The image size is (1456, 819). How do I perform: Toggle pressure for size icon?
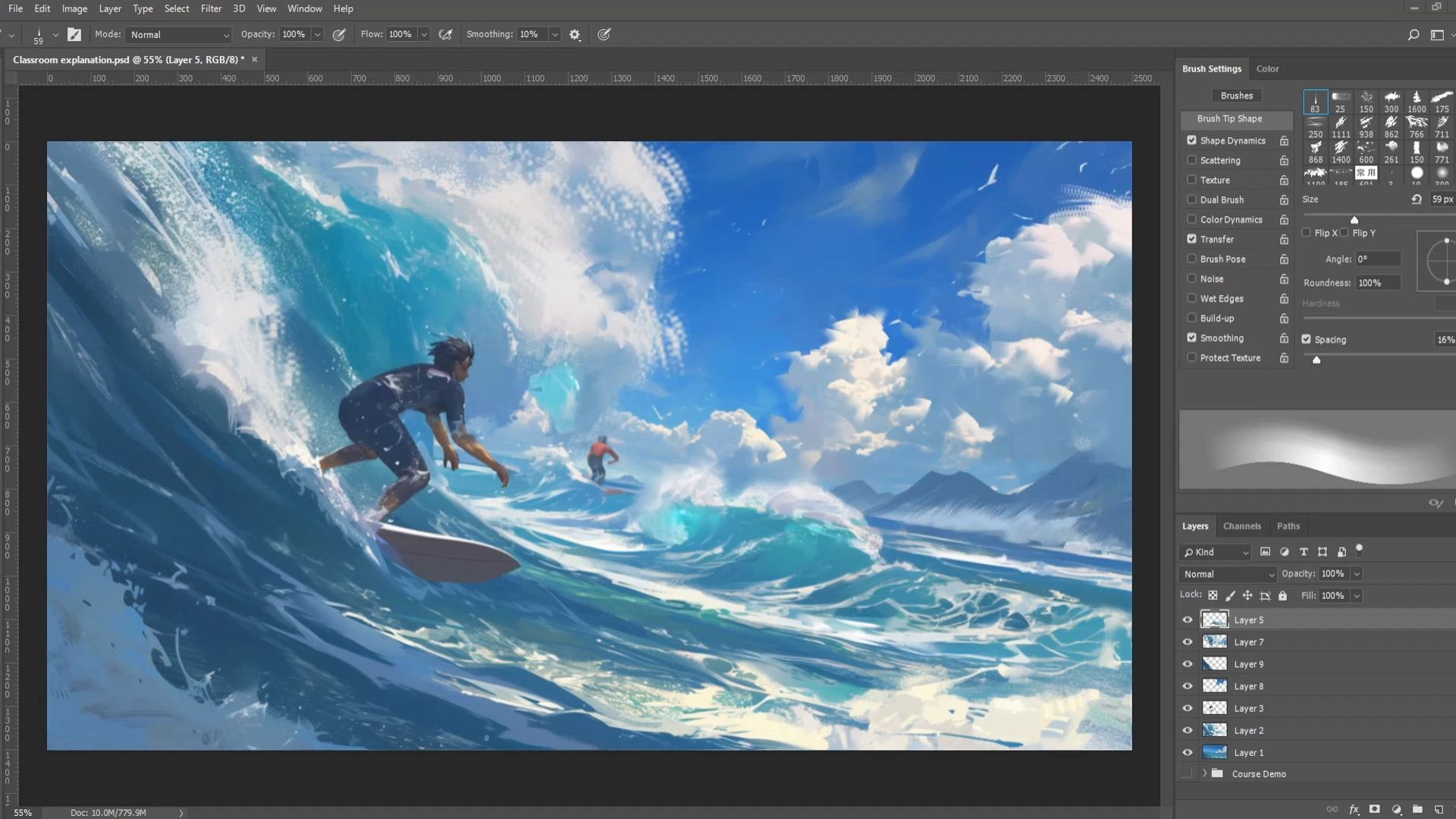point(604,34)
